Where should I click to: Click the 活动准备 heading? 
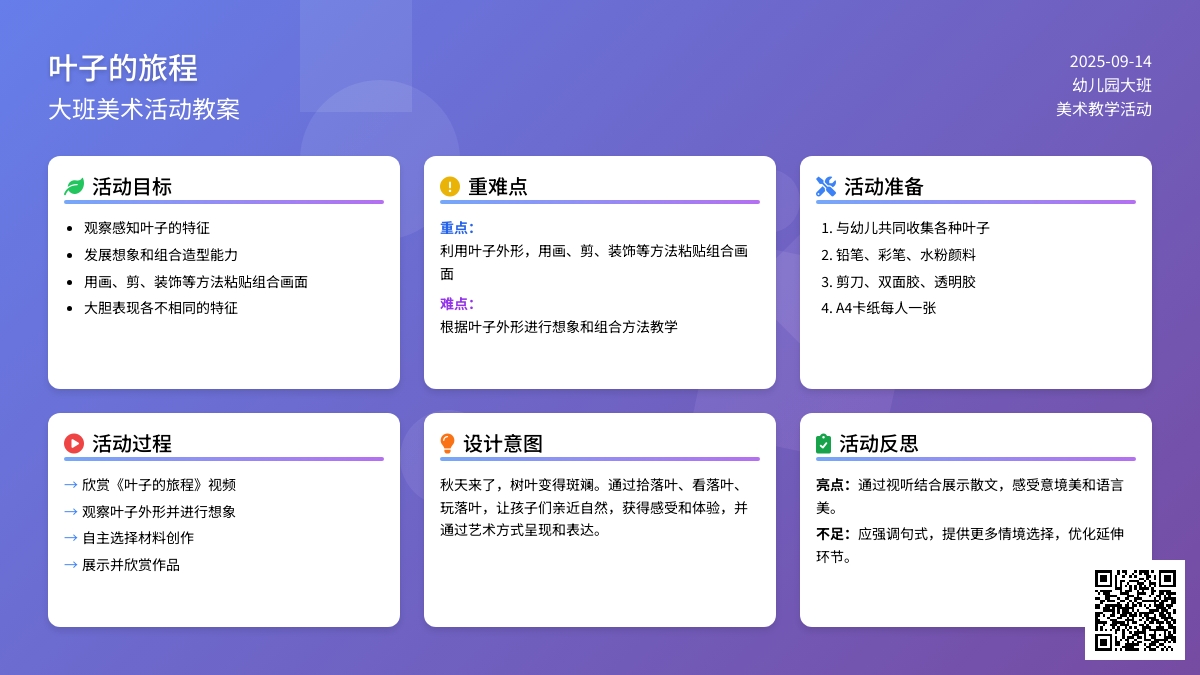(x=884, y=187)
